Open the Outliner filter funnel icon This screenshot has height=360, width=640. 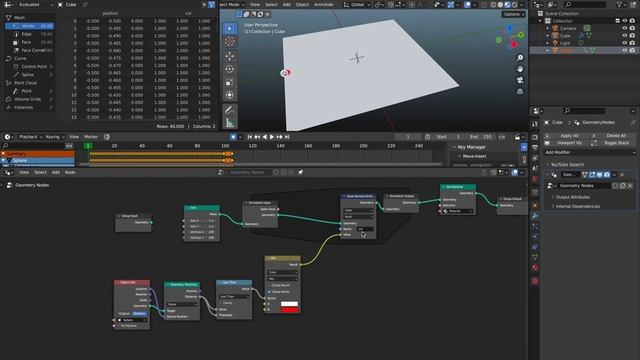tap(620, 4)
